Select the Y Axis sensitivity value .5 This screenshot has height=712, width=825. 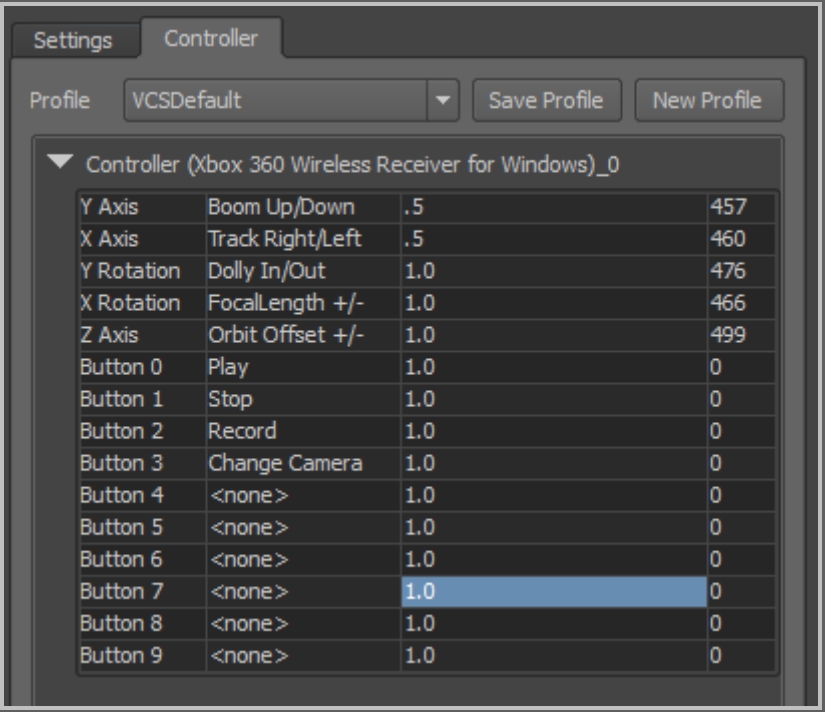[552, 208]
